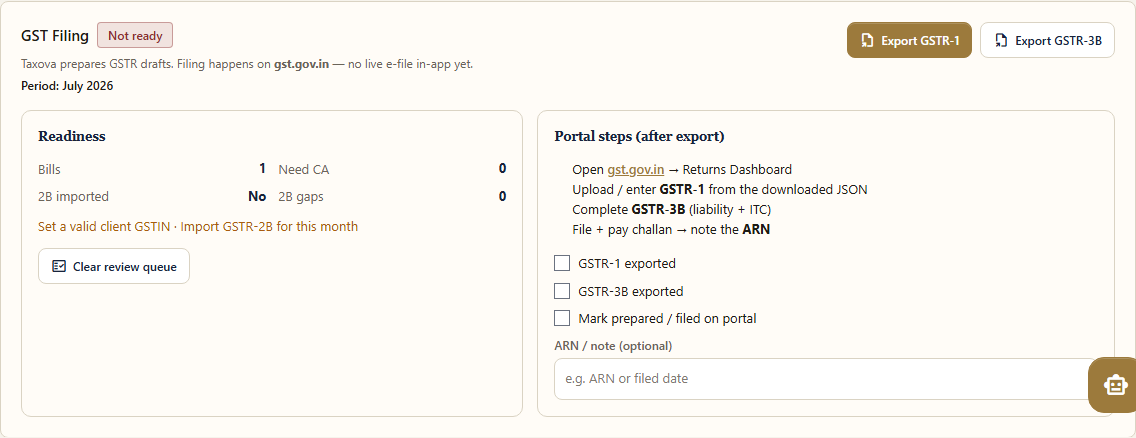Click the 'No' value for 2B imported
This screenshot has width=1136, height=438.
pyautogui.click(x=256, y=196)
